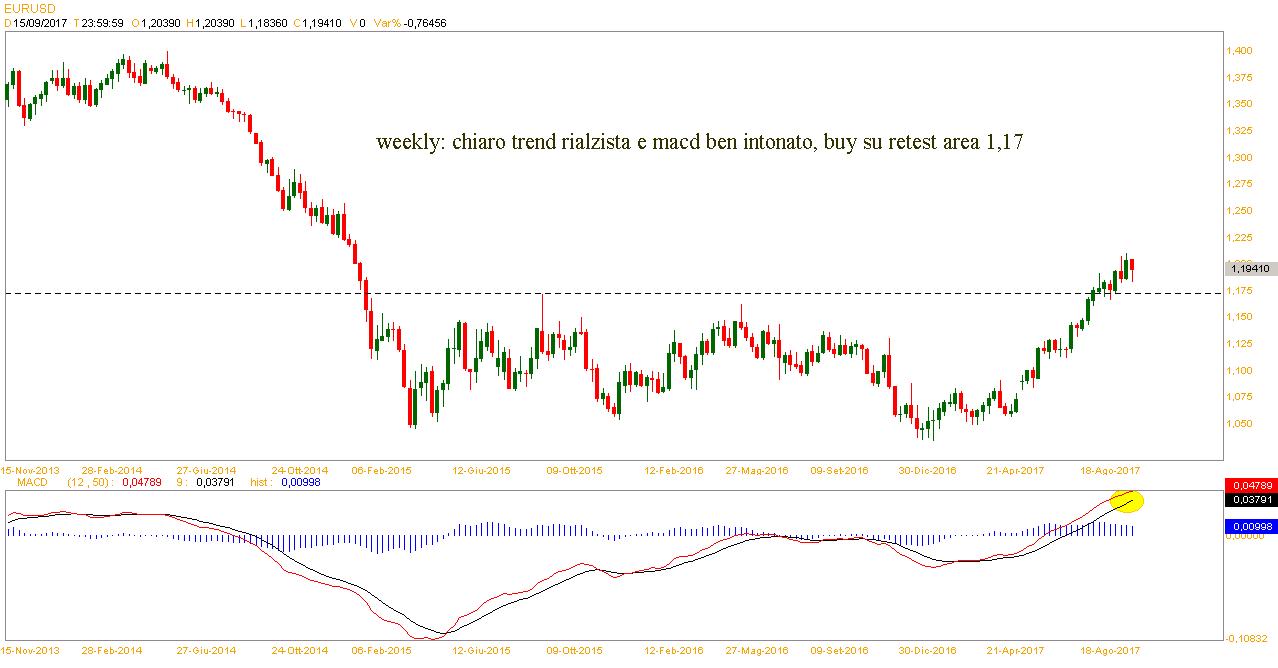Click the 1,400 price axis label
This screenshot has height=668, width=1278.
(x=1241, y=50)
